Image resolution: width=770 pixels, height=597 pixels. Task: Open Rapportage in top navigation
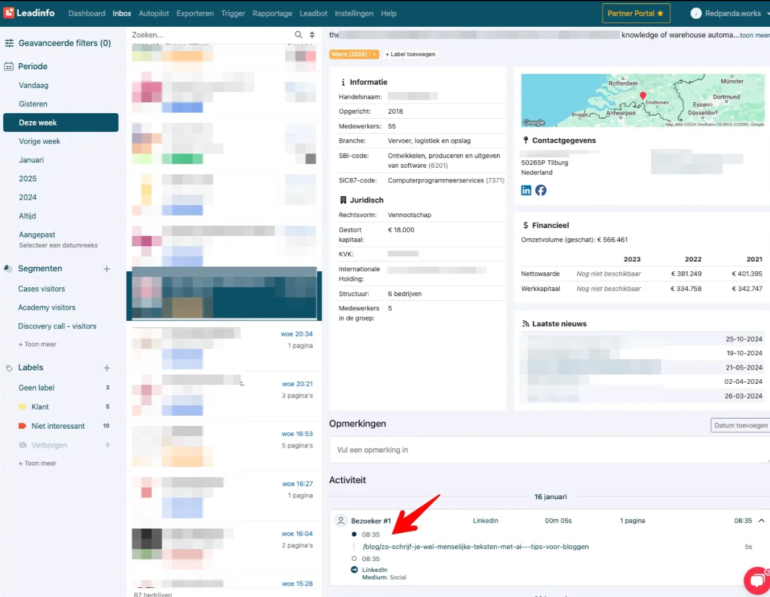click(272, 13)
